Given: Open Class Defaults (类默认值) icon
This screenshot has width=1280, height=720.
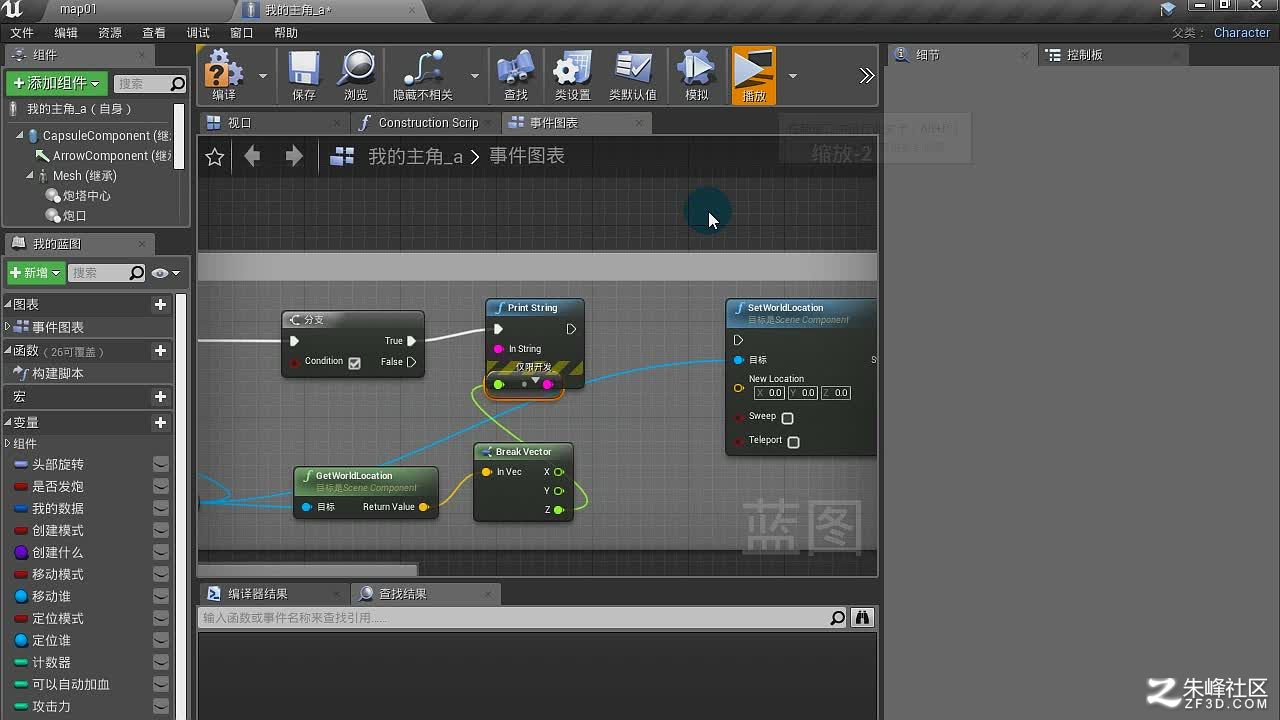Looking at the screenshot, I should pos(633,70).
